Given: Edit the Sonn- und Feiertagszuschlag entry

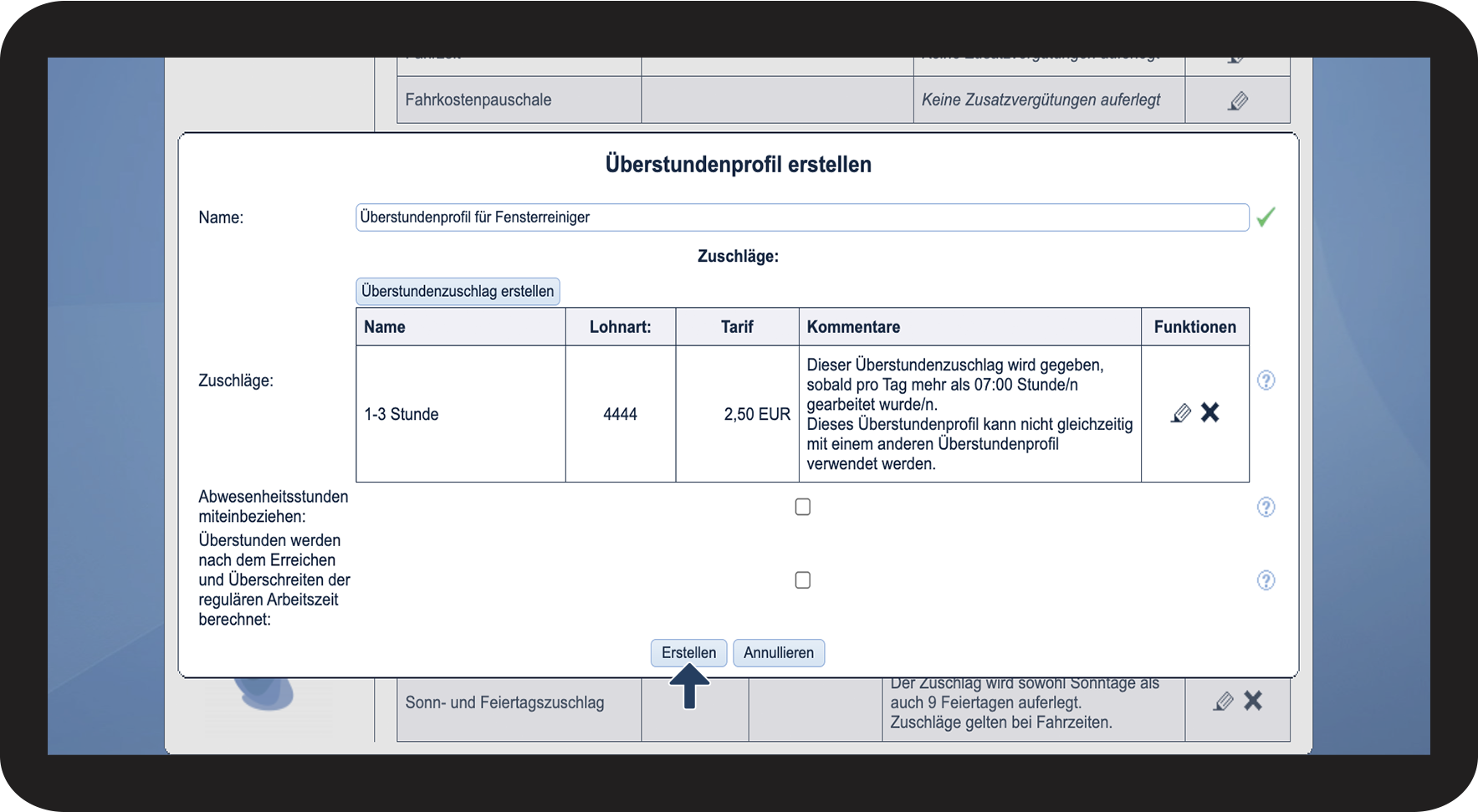Looking at the screenshot, I should pyautogui.click(x=1223, y=702).
